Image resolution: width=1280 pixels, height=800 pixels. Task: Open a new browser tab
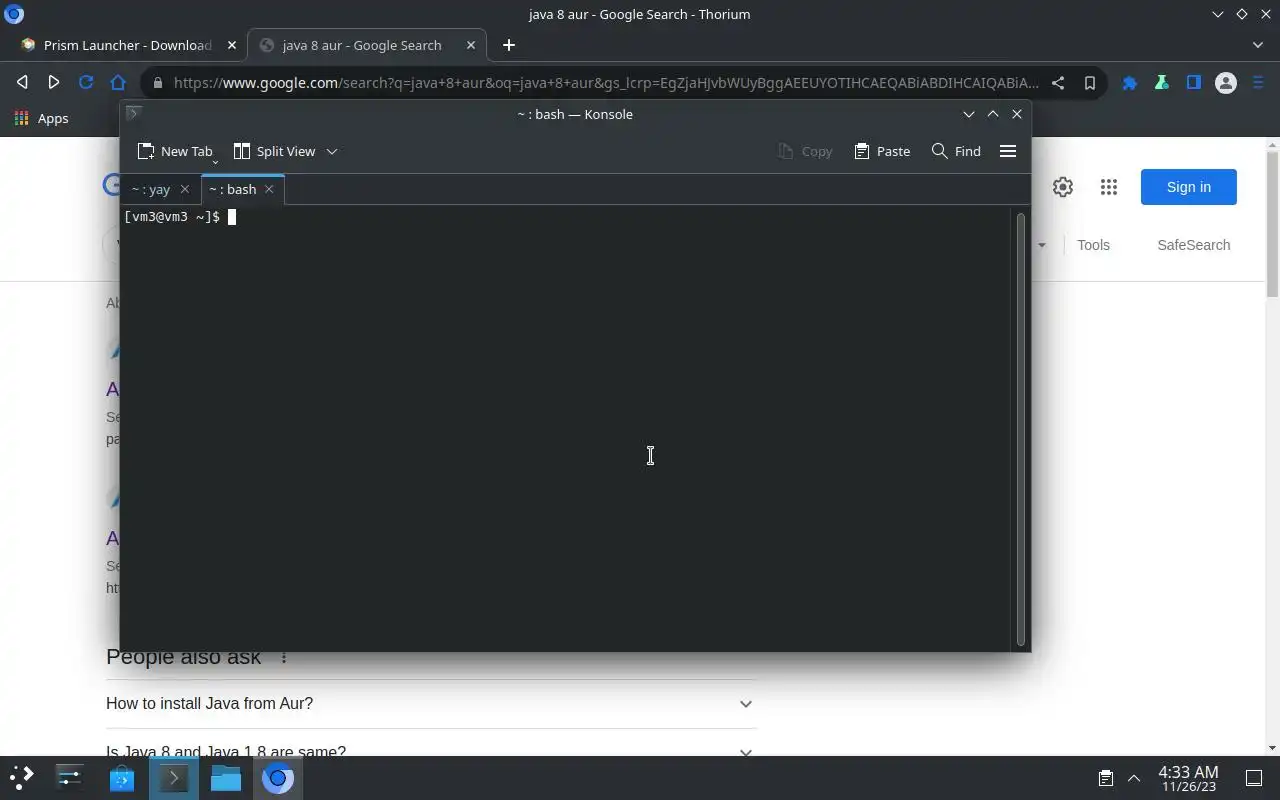coord(509,45)
